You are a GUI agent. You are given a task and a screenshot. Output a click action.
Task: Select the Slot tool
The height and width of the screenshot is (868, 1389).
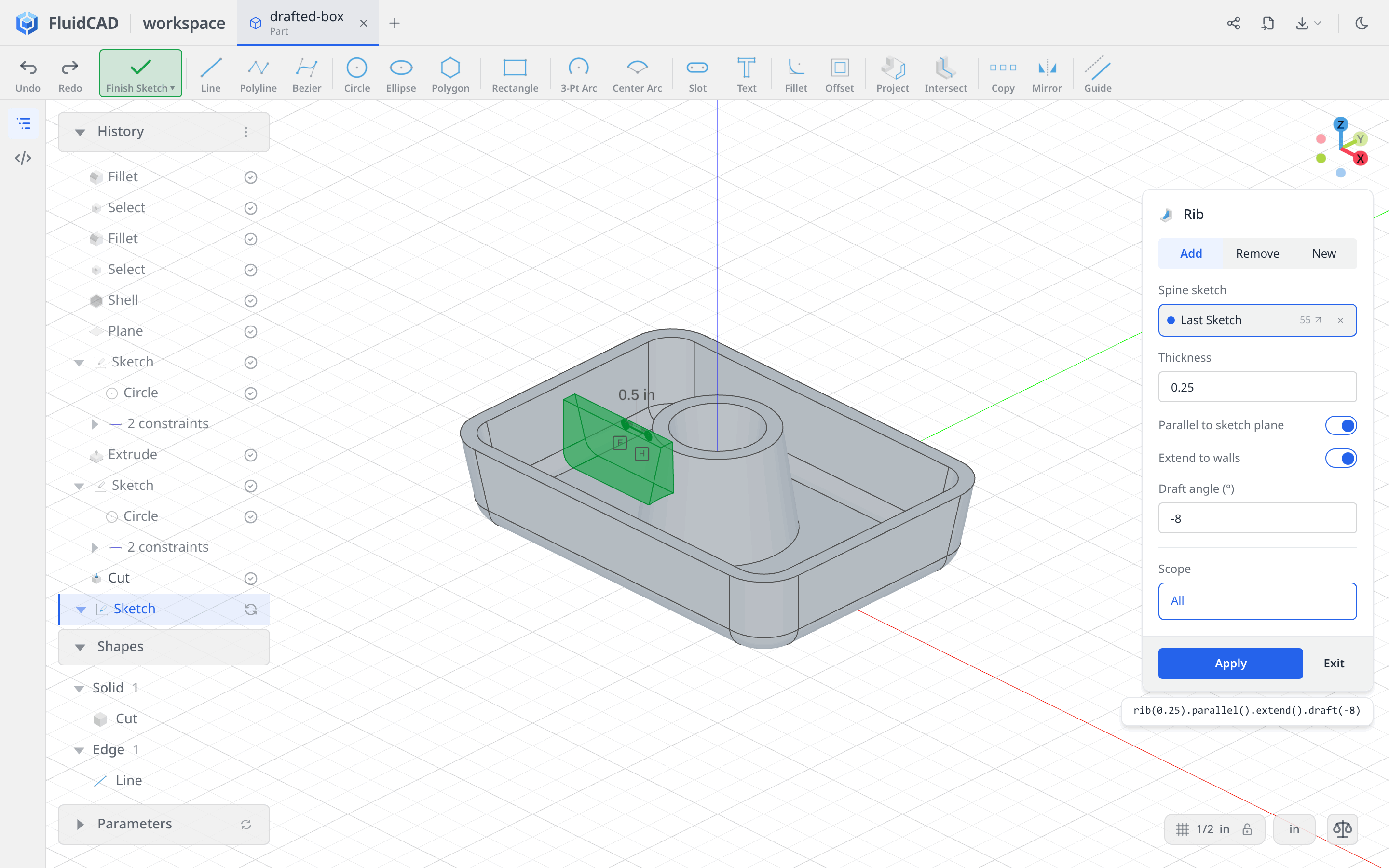coord(697,74)
